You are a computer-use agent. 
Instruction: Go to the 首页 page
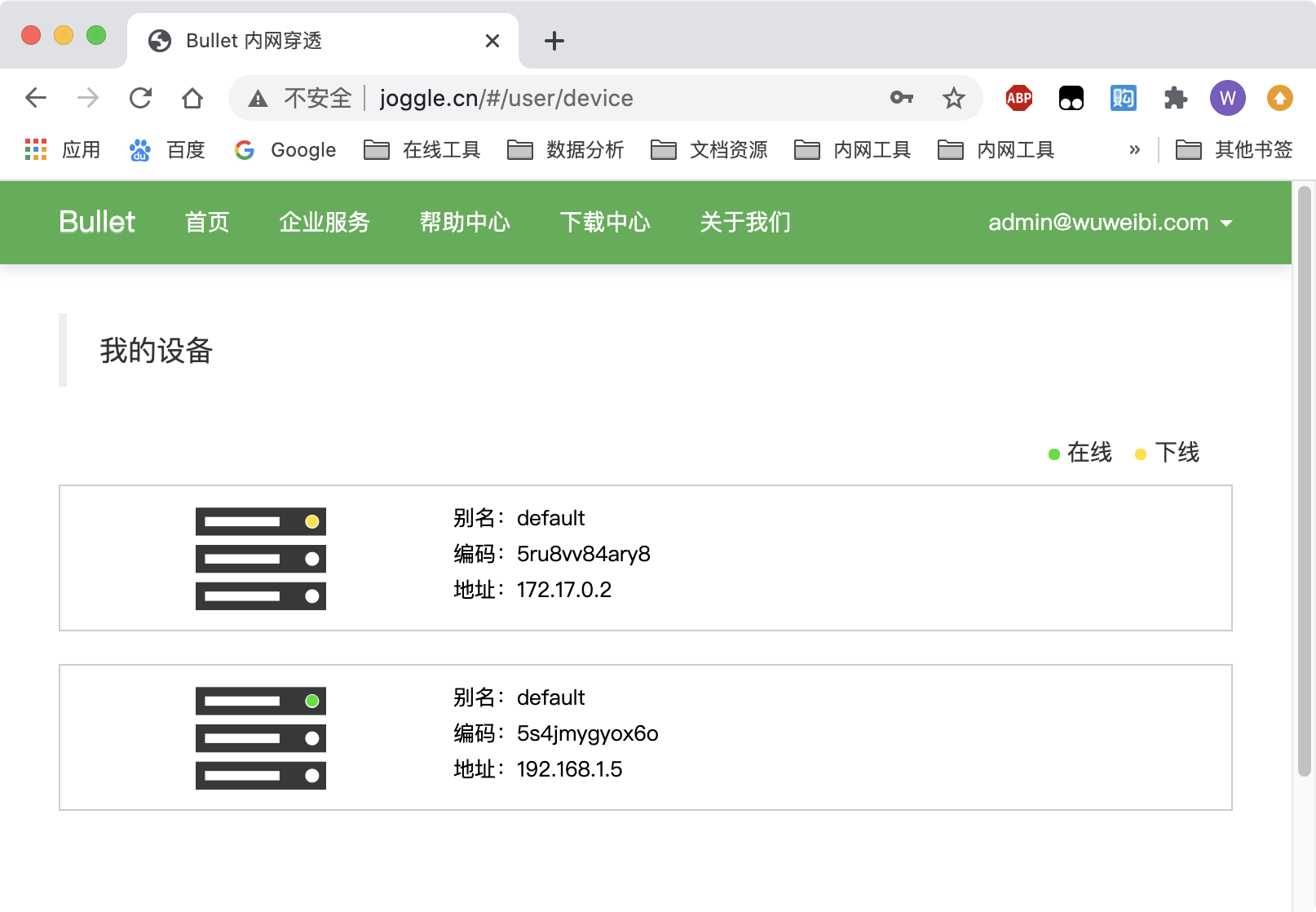[207, 222]
